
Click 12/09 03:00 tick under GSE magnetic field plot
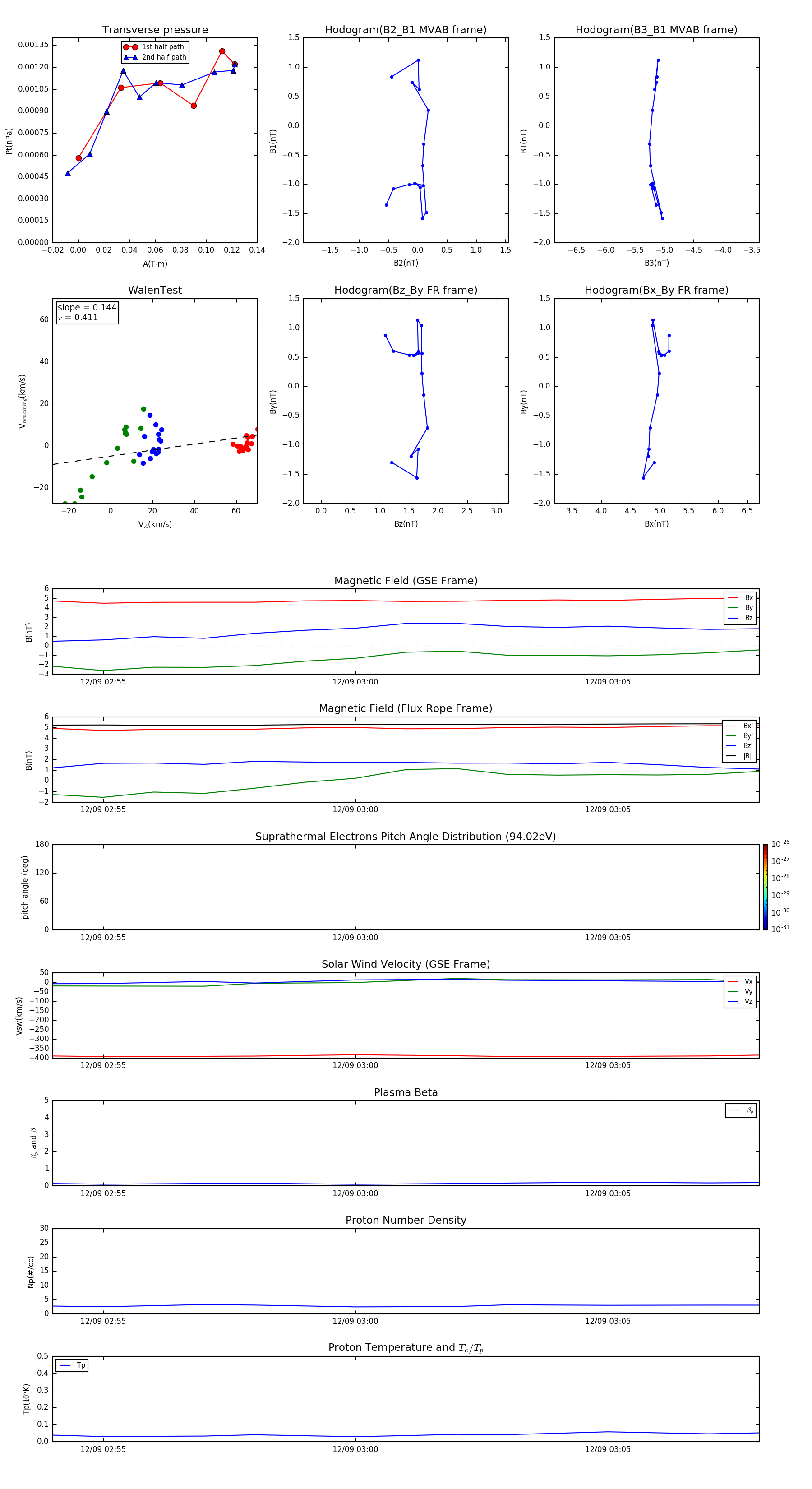(355, 682)
